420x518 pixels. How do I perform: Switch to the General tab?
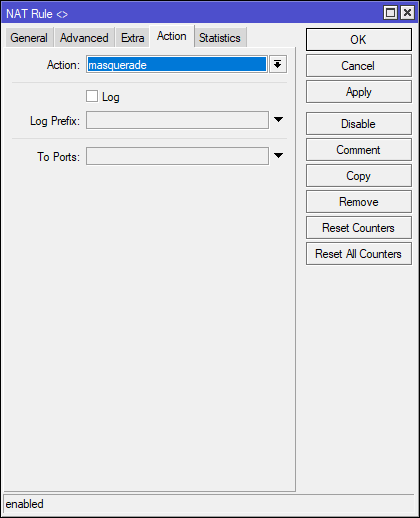click(x=29, y=38)
